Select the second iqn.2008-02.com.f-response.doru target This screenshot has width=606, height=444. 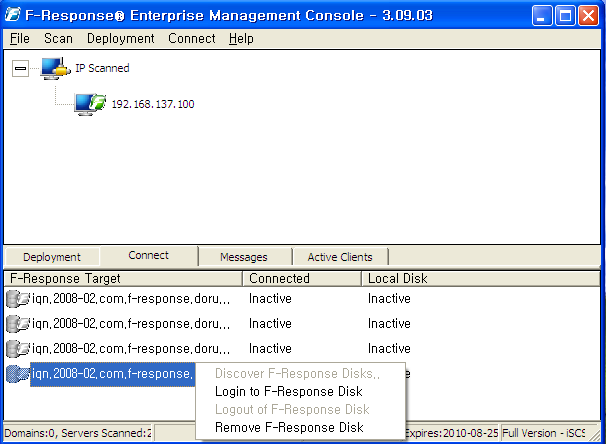click(x=131, y=324)
